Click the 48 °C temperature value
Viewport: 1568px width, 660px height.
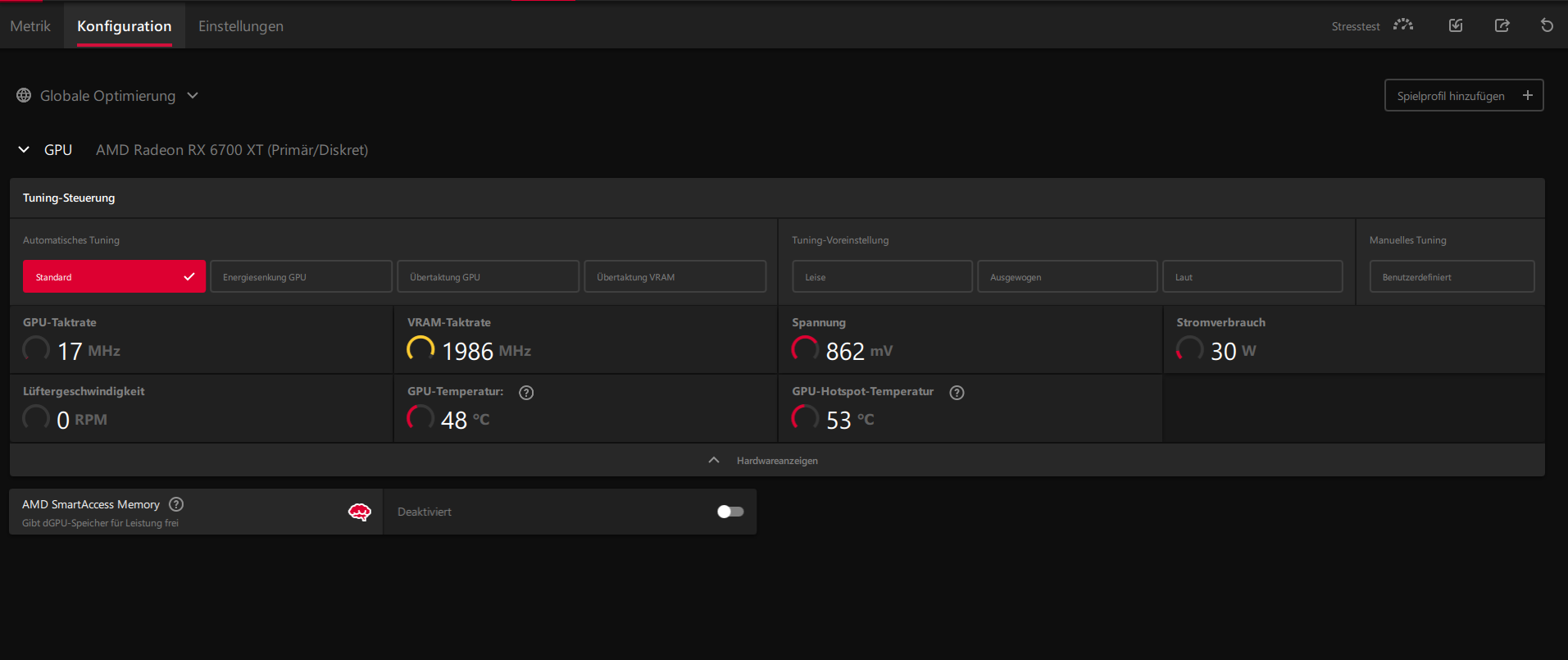tap(465, 420)
